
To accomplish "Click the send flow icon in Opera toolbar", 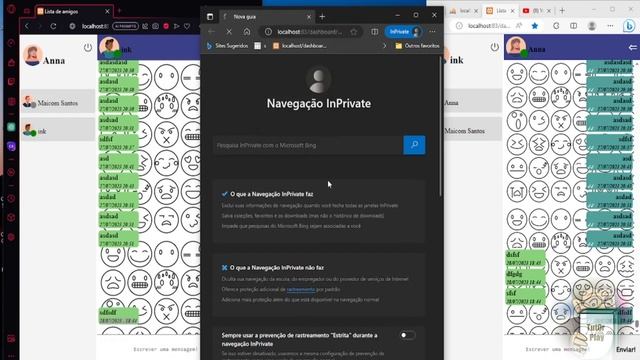I will coord(177,26).
